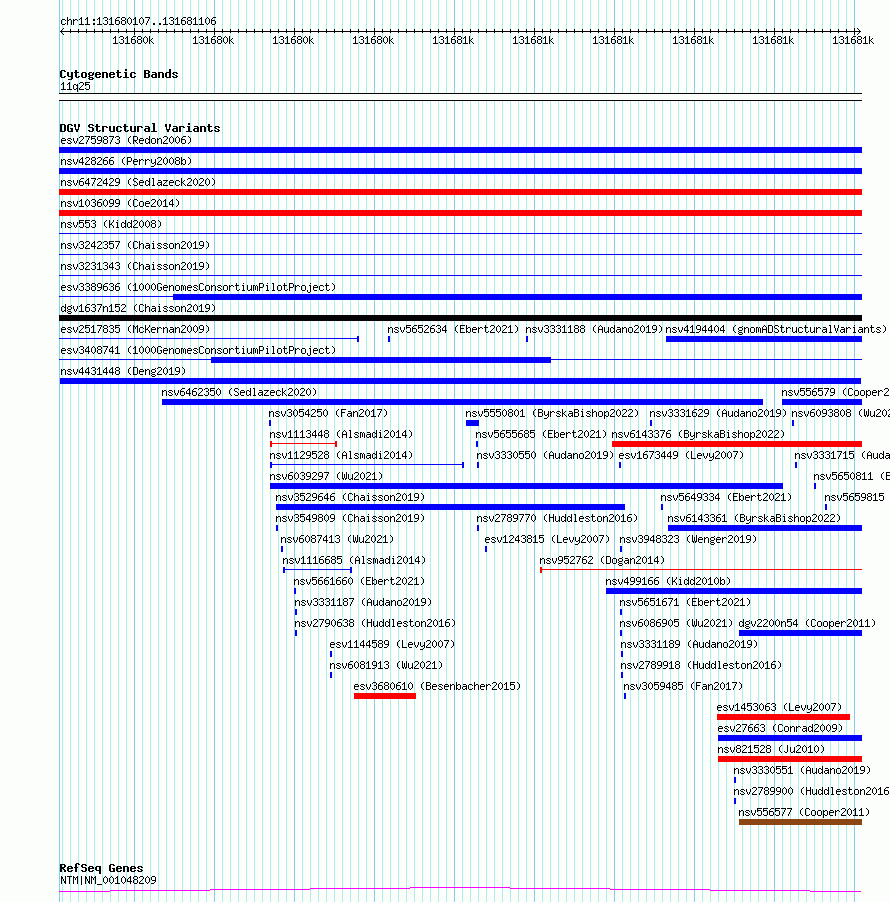Click nsv3549809 (Chaisson2019) label
The width and height of the screenshot is (890, 902).
pyautogui.click(x=350, y=518)
